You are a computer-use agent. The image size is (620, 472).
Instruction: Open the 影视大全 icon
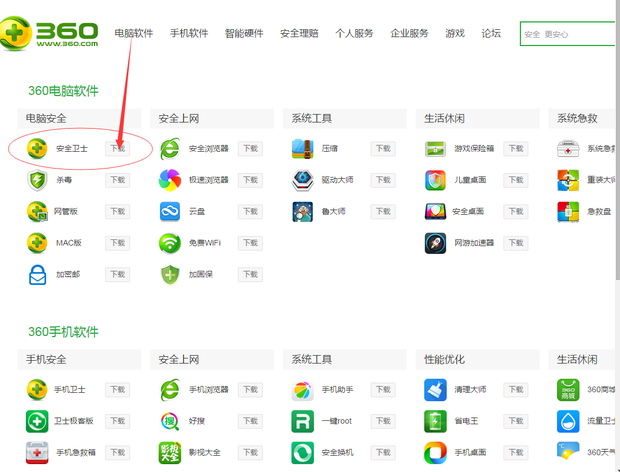tap(170, 453)
